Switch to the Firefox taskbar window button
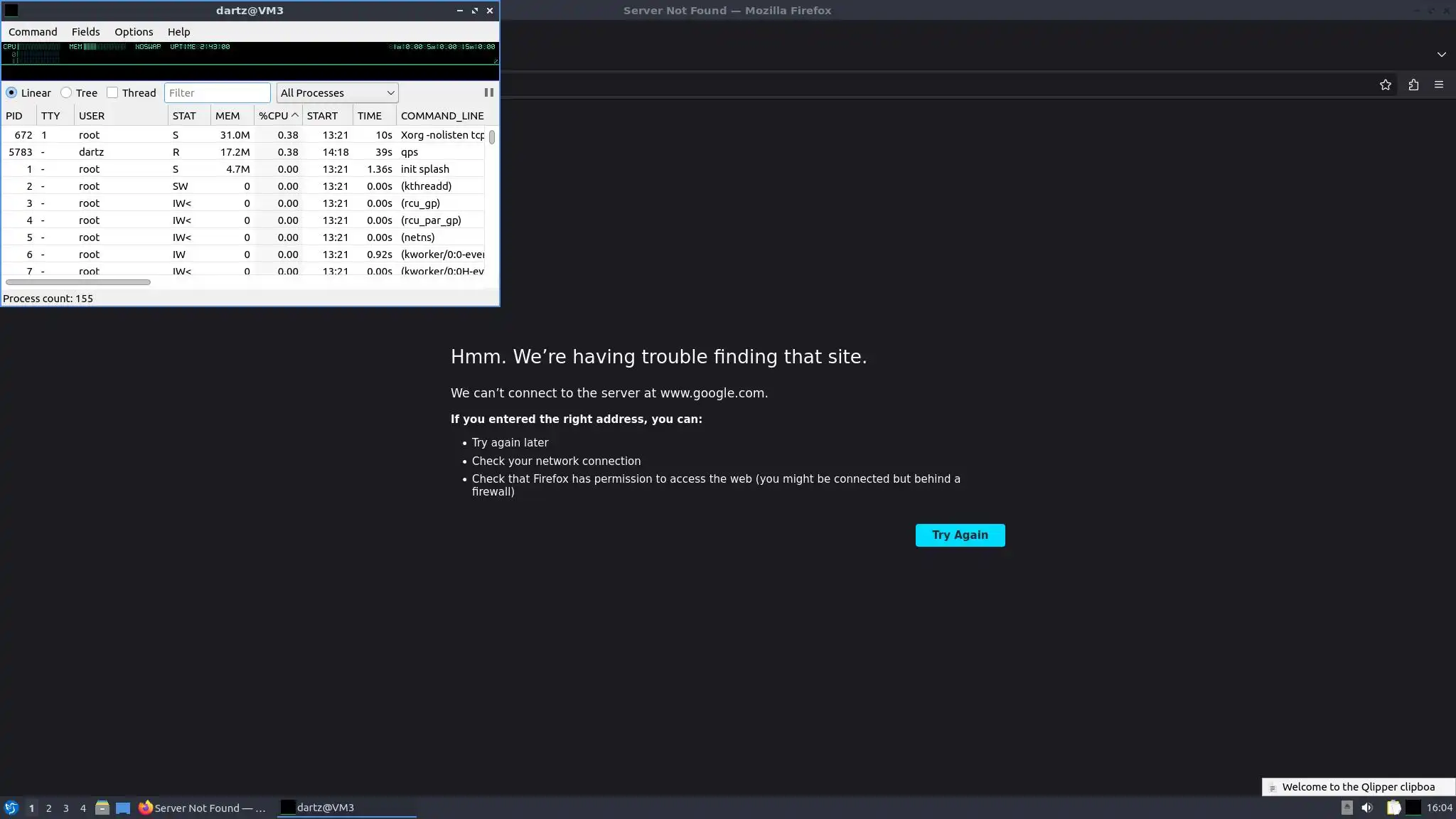Image resolution: width=1456 pixels, height=819 pixels. pos(203,808)
